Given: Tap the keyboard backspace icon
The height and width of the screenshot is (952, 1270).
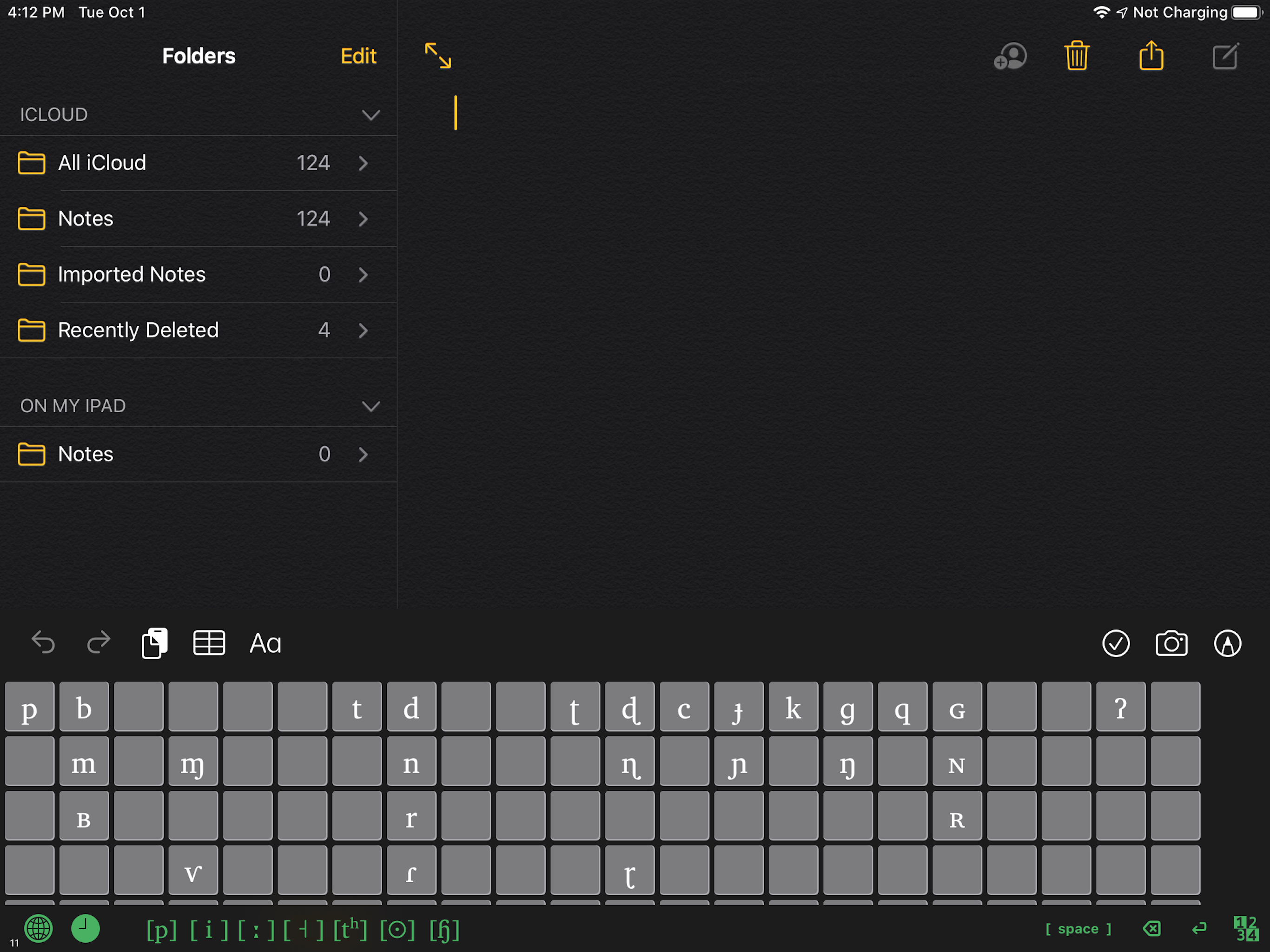Looking at the screenshot, I should click(1151, 928).
